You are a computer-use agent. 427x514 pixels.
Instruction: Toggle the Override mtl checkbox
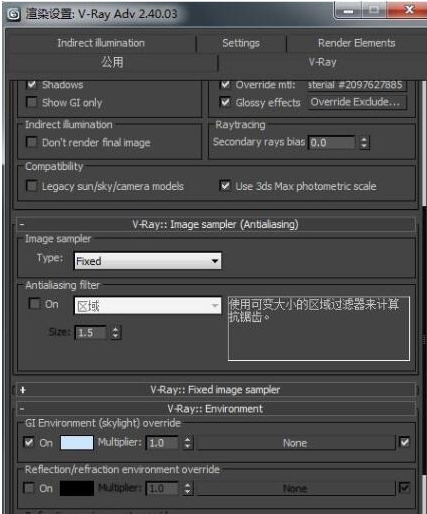click(x=225, y=84)
